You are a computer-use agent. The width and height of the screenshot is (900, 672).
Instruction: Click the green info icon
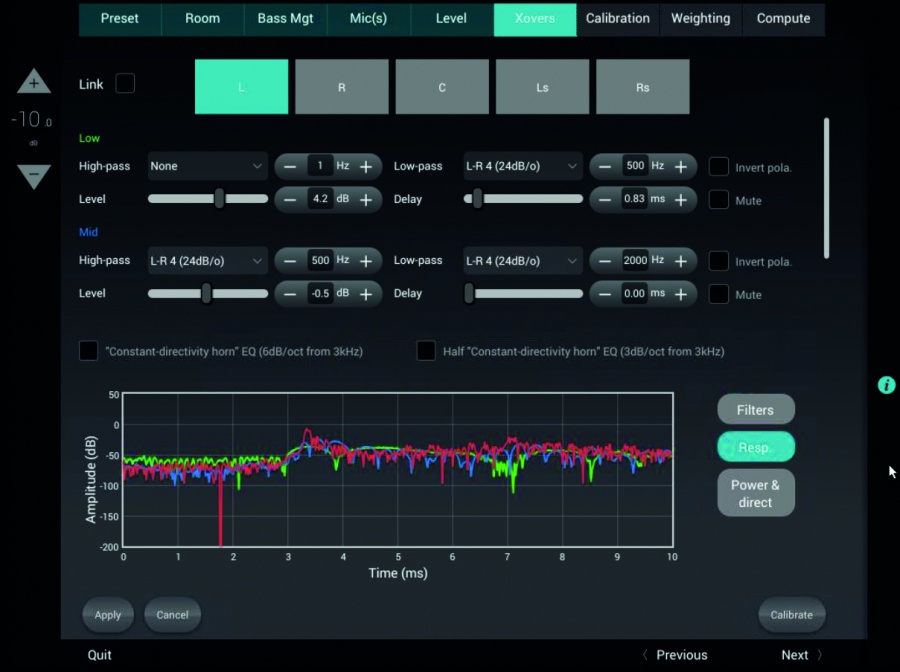pos(886,385)
